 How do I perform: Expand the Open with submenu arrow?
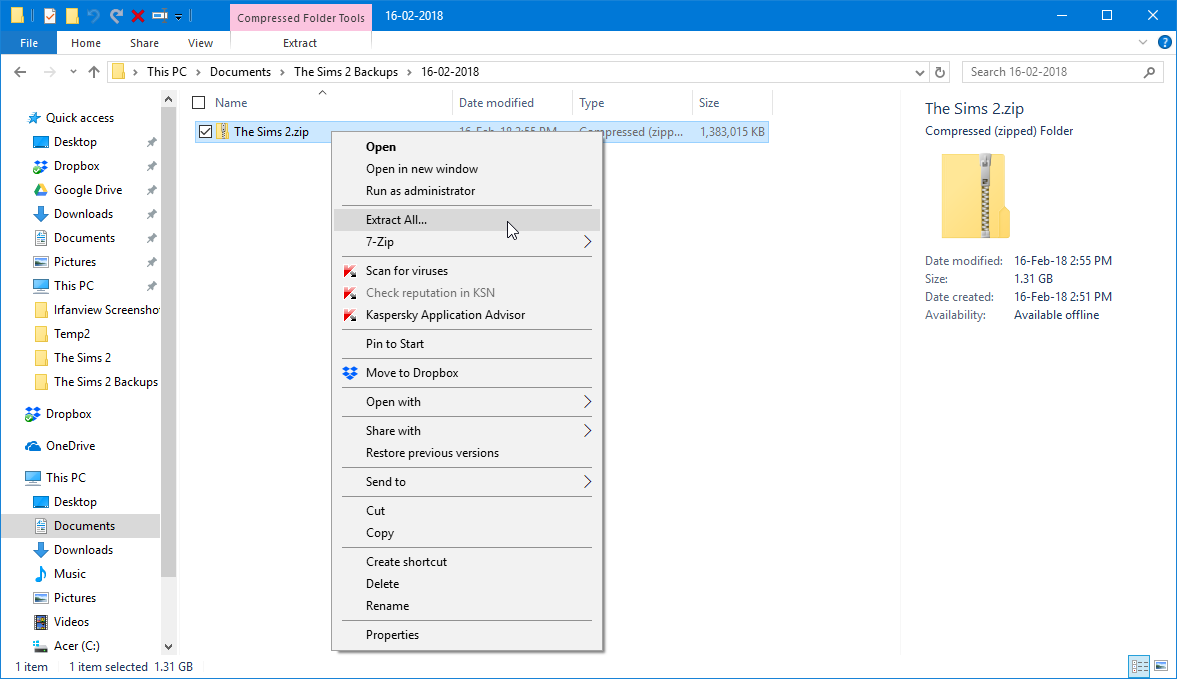click(588, 402)
